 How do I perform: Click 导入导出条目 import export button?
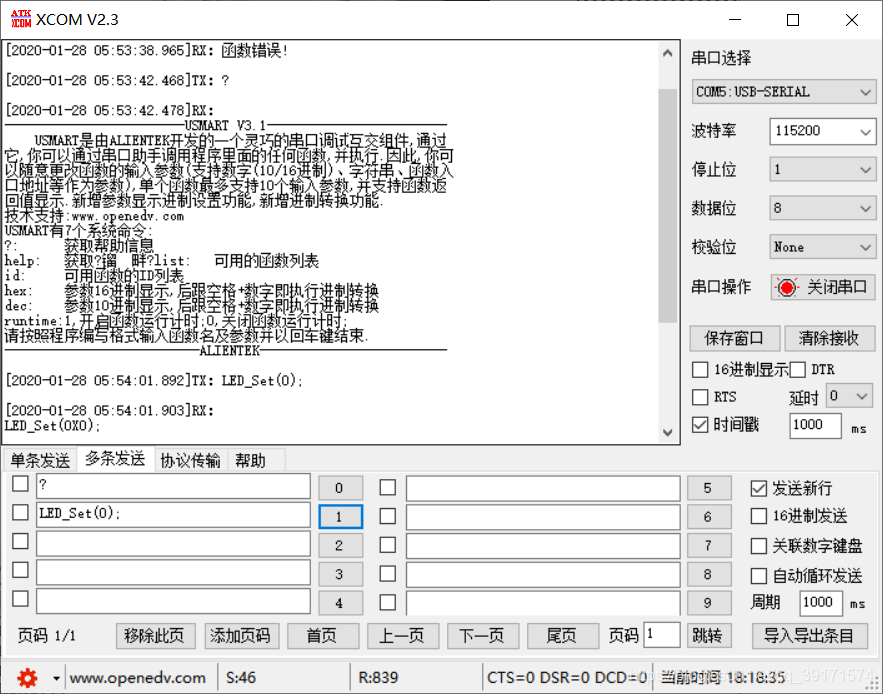coord(809,637)
